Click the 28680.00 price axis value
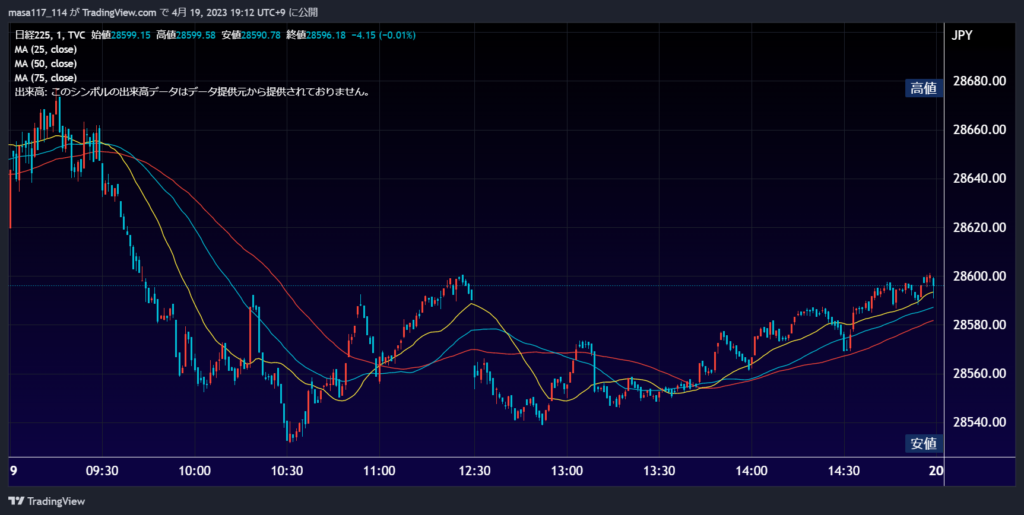Viewport: 1024px width, 515px height. coord(980,81)
